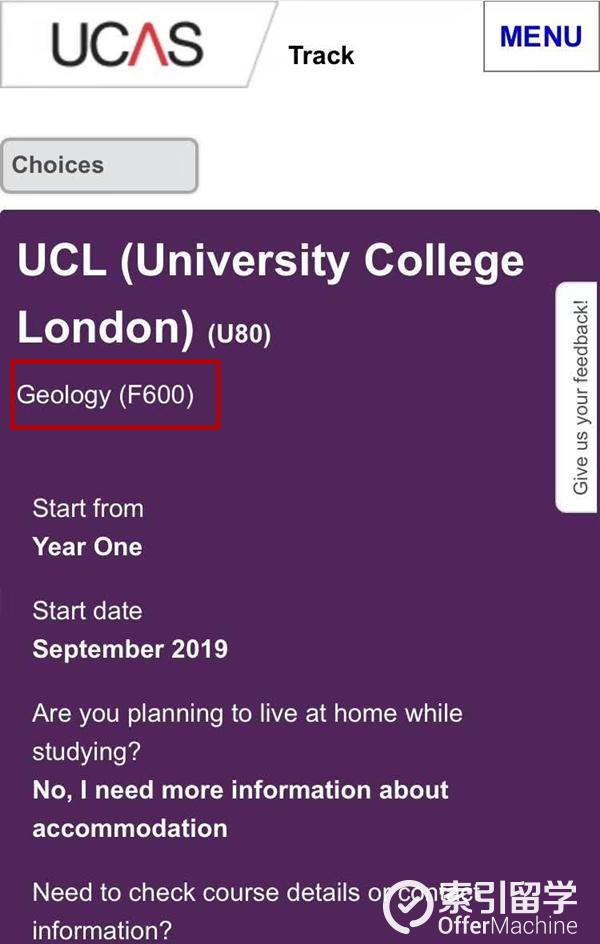This screenshot has height=944, width=600.
Task: Click the check course details question
Action: tap(241, 911)
